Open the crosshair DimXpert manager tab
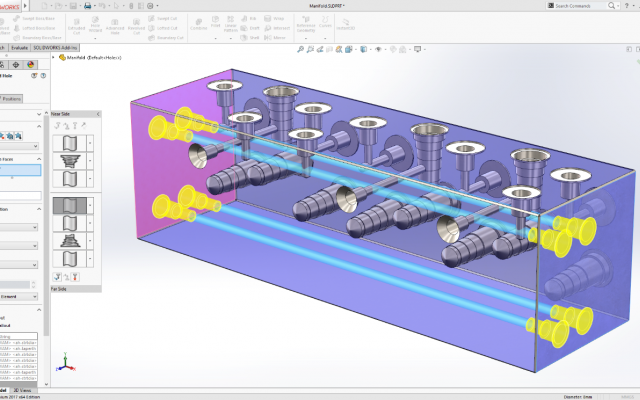 pos(16,65)
